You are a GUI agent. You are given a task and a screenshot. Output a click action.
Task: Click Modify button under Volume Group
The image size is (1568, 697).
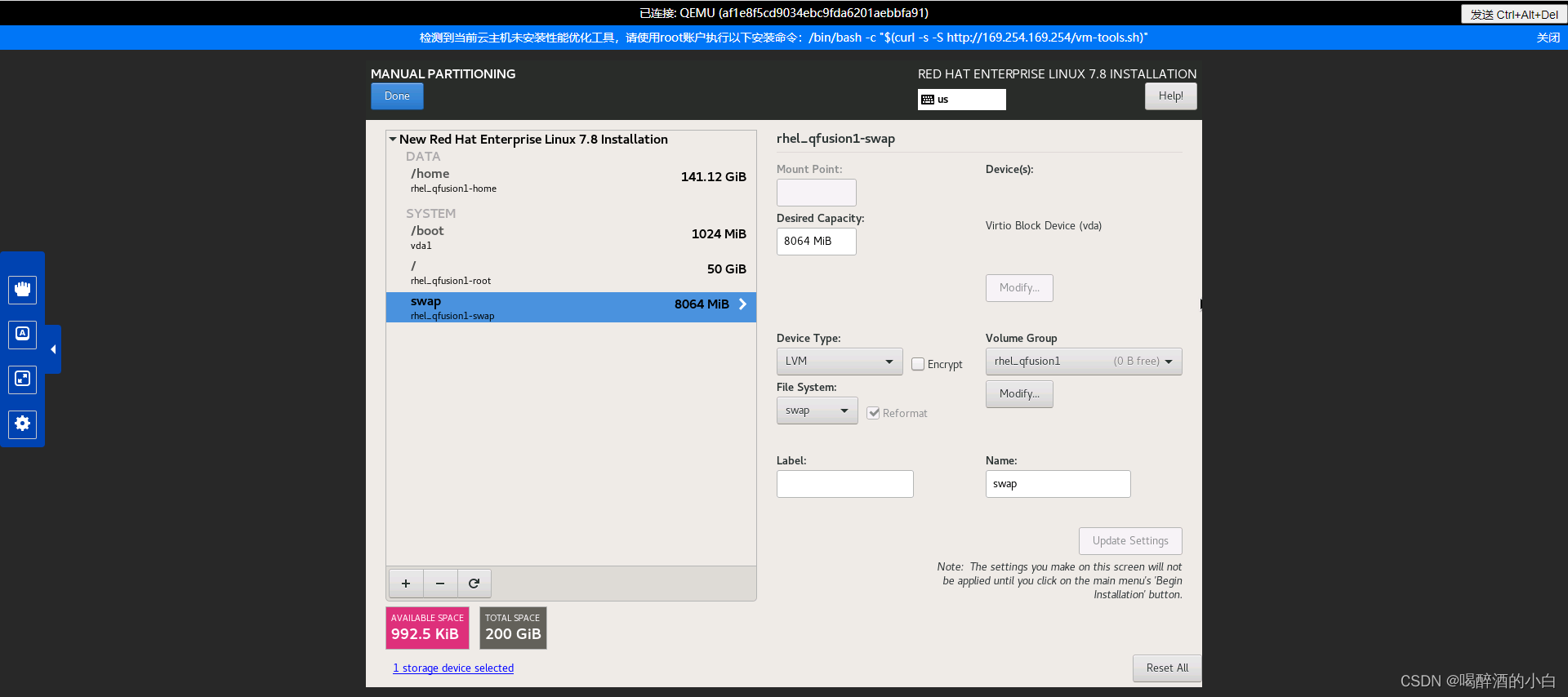(1019, 394)
